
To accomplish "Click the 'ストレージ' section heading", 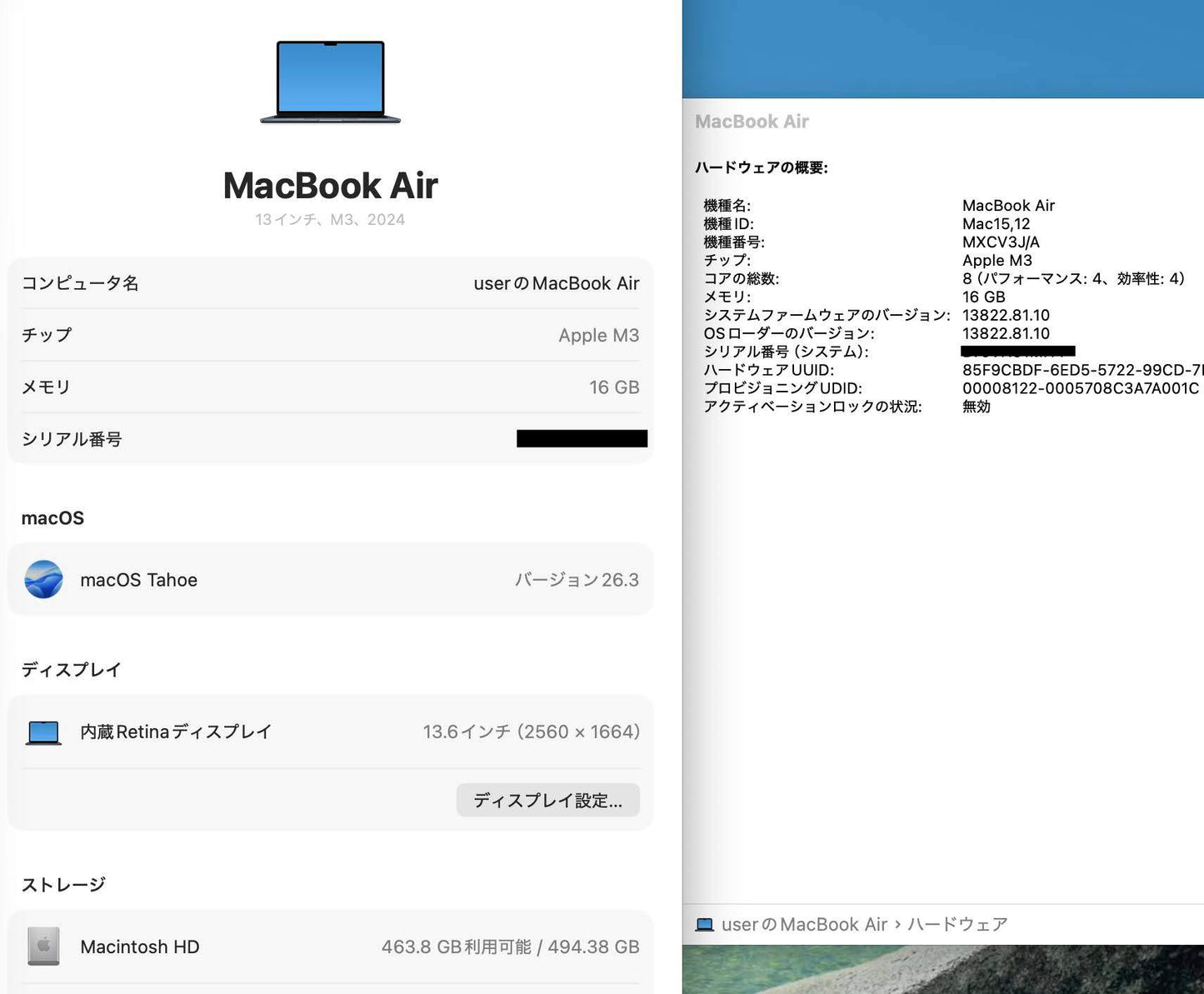I will coord(63,885).
